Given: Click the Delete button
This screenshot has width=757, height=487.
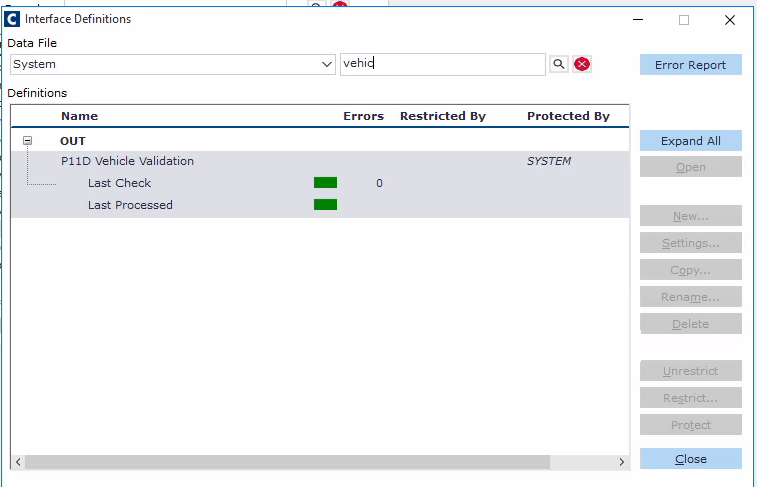Looking at the screenshot, I should click(690, 324).
